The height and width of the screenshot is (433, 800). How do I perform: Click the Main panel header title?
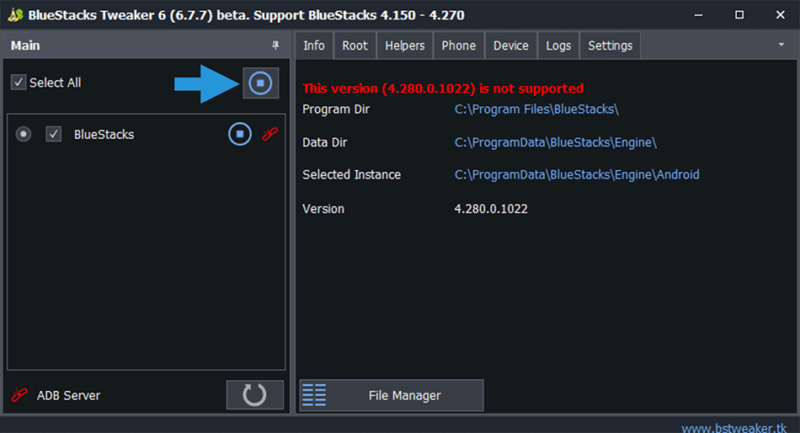point(26,45)
